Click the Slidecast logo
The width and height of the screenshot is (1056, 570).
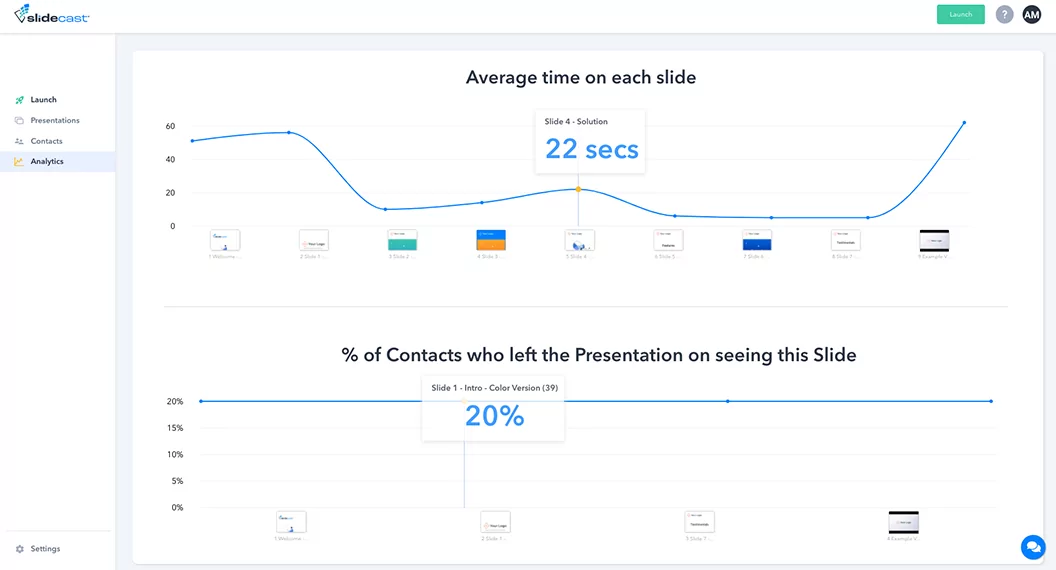(x=51, y=14)
